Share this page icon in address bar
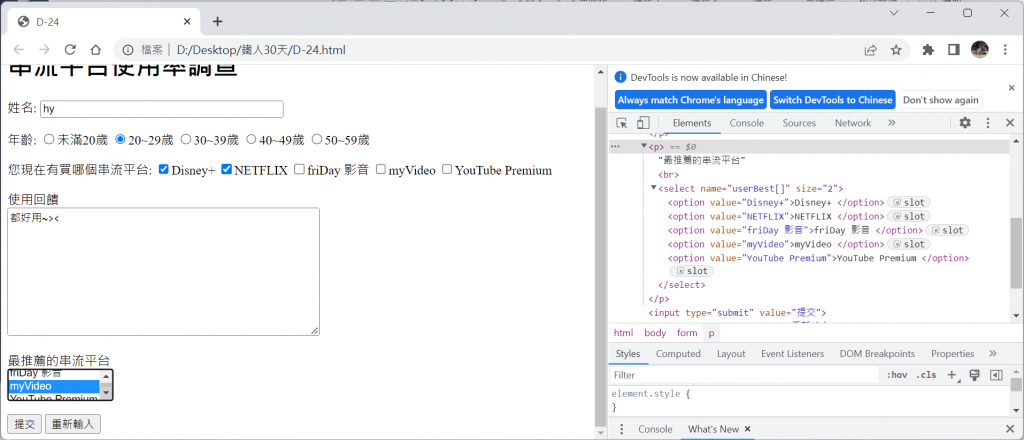Viewport: 1024px width, 440px height. tap(871, 50)
